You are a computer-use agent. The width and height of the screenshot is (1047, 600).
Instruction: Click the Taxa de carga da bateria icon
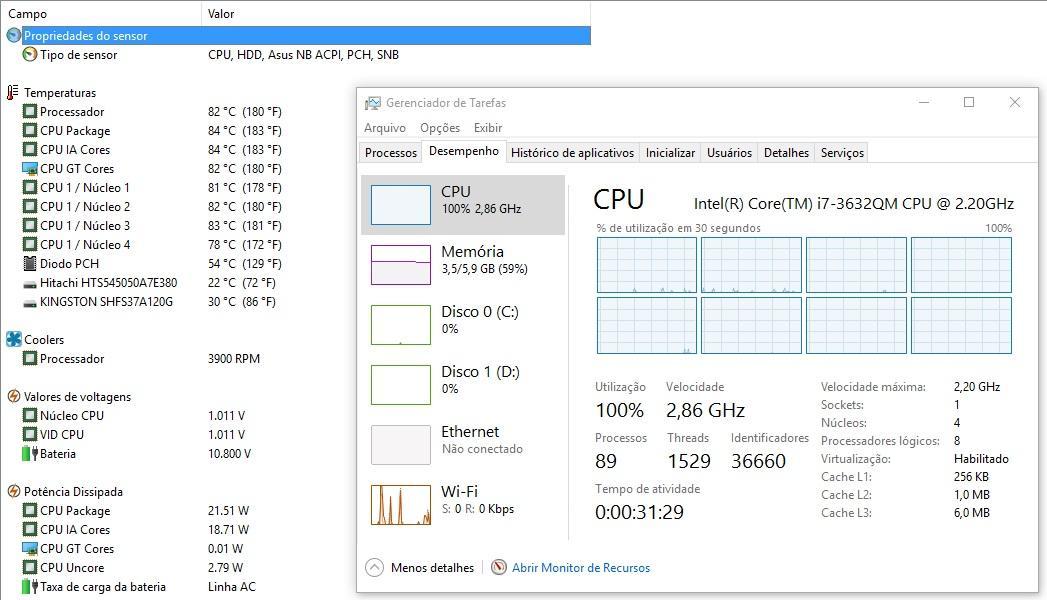[29, 587]
